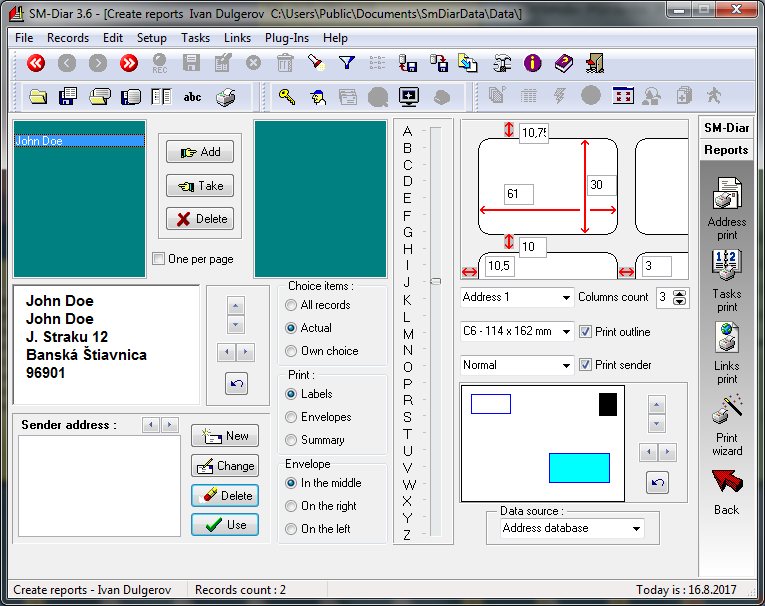The width and height of the screenshot is (765, 606).
Task: Open the File menu
Action: [x=24, y=38]
